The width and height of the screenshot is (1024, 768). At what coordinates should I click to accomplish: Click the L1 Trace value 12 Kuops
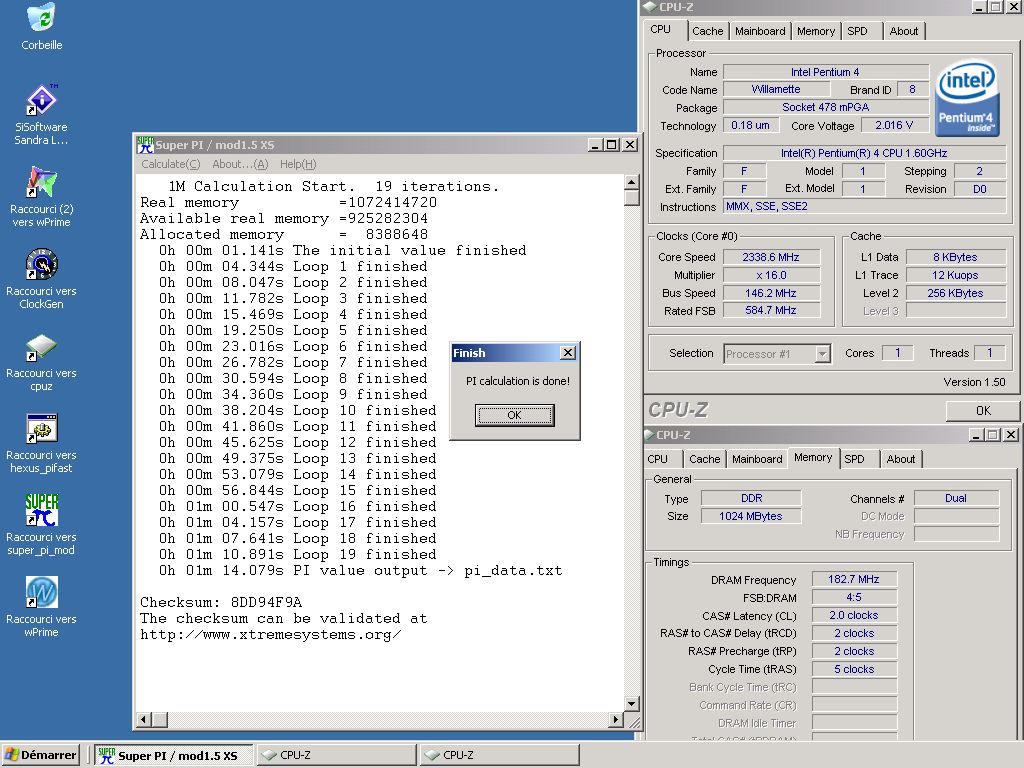tap(955, 275)
